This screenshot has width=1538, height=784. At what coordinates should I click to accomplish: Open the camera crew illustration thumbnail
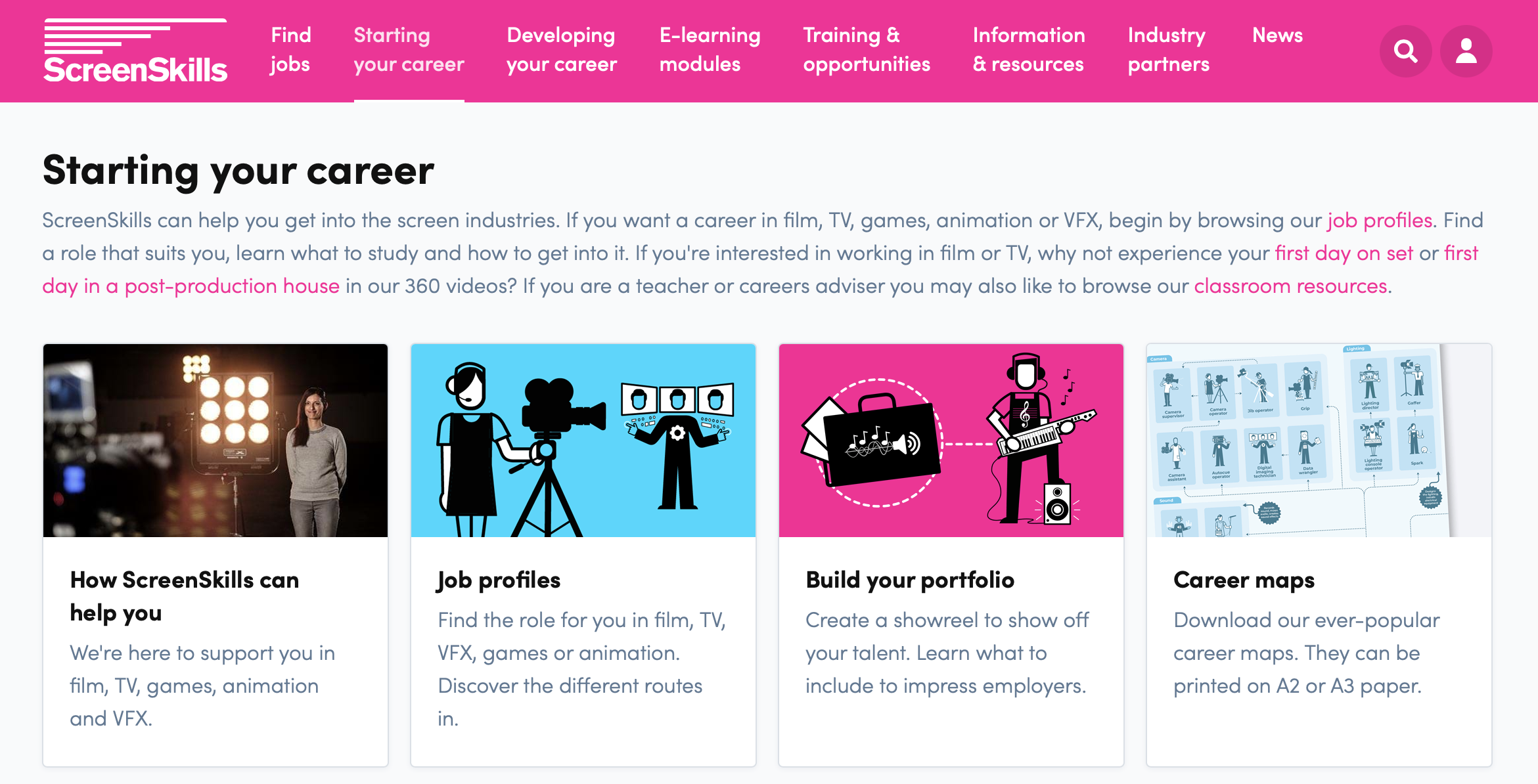[583, 440]
